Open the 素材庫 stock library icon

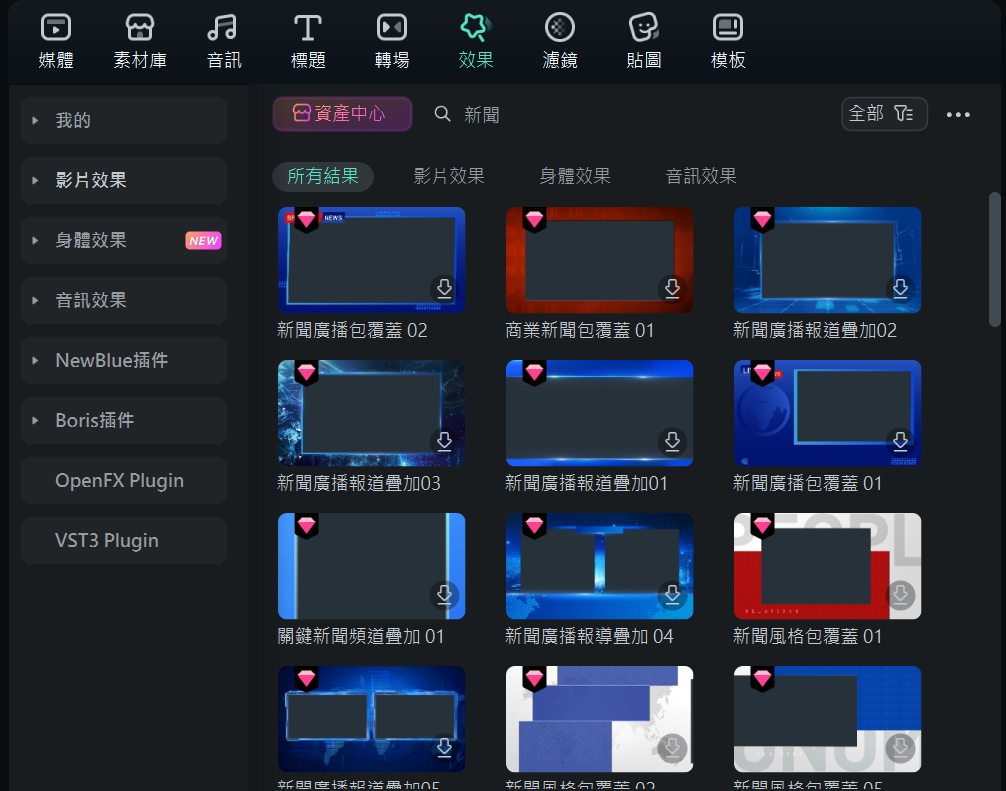point(140,41)
